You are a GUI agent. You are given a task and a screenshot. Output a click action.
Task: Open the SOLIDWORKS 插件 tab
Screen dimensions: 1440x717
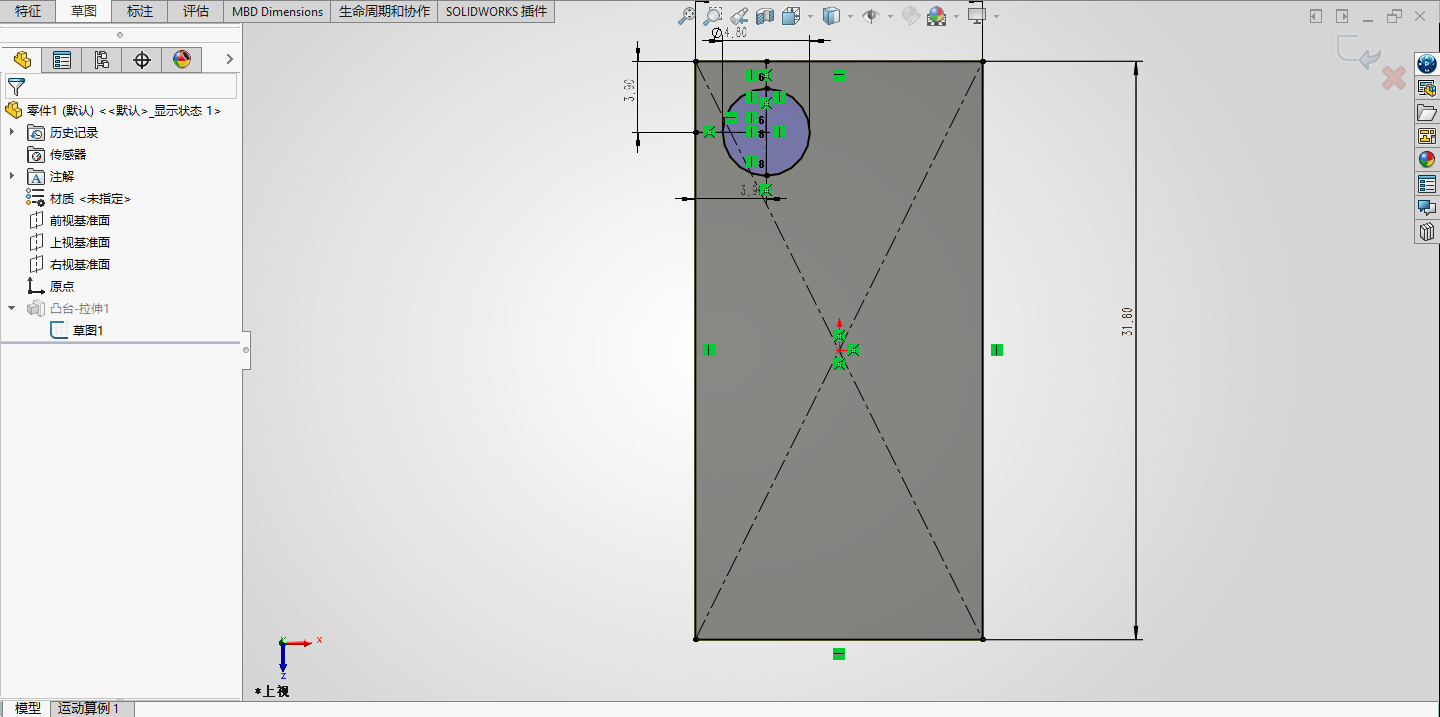coord(496,12)
